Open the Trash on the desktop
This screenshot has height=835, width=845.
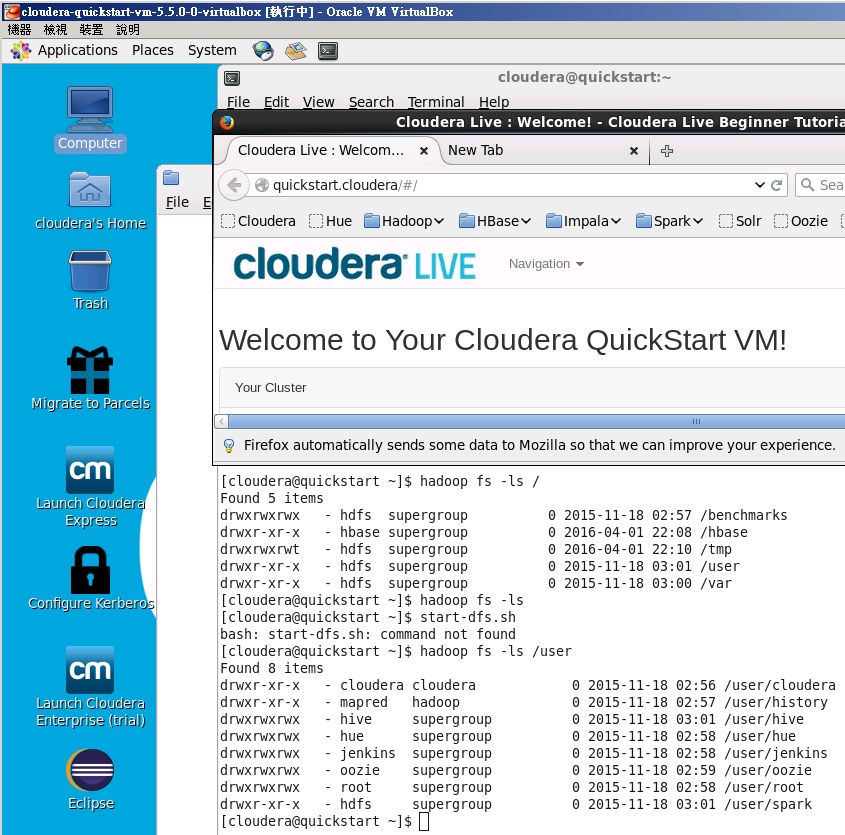(x=90, y=270)
